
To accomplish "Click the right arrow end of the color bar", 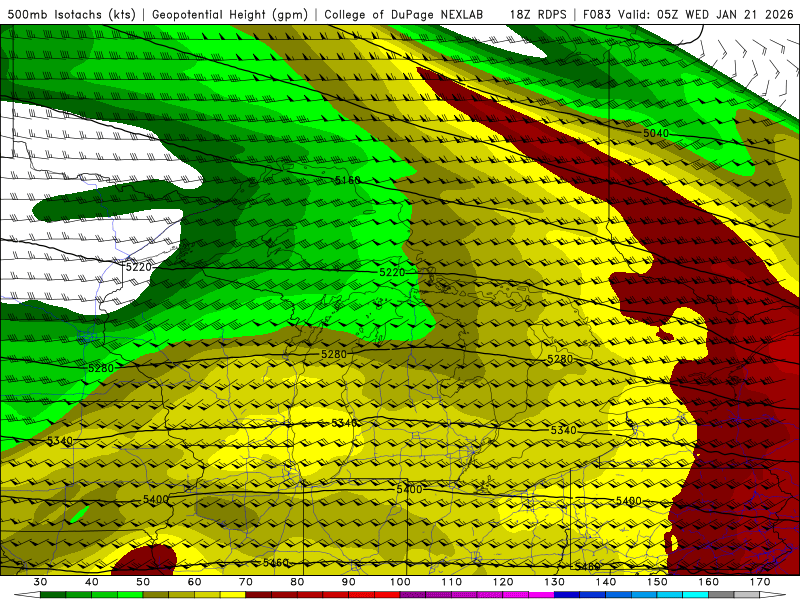I will (773, 595).
